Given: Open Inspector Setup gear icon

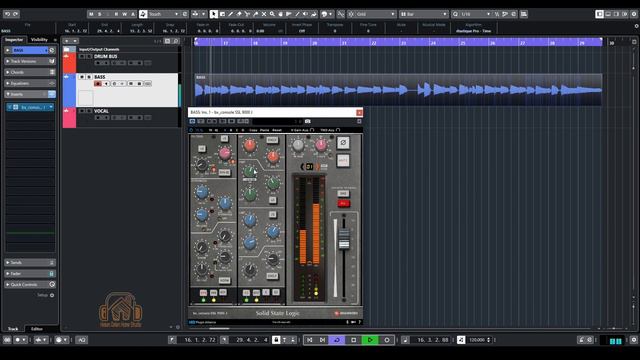Looking at the screenshot, I should tap(52, 295).
